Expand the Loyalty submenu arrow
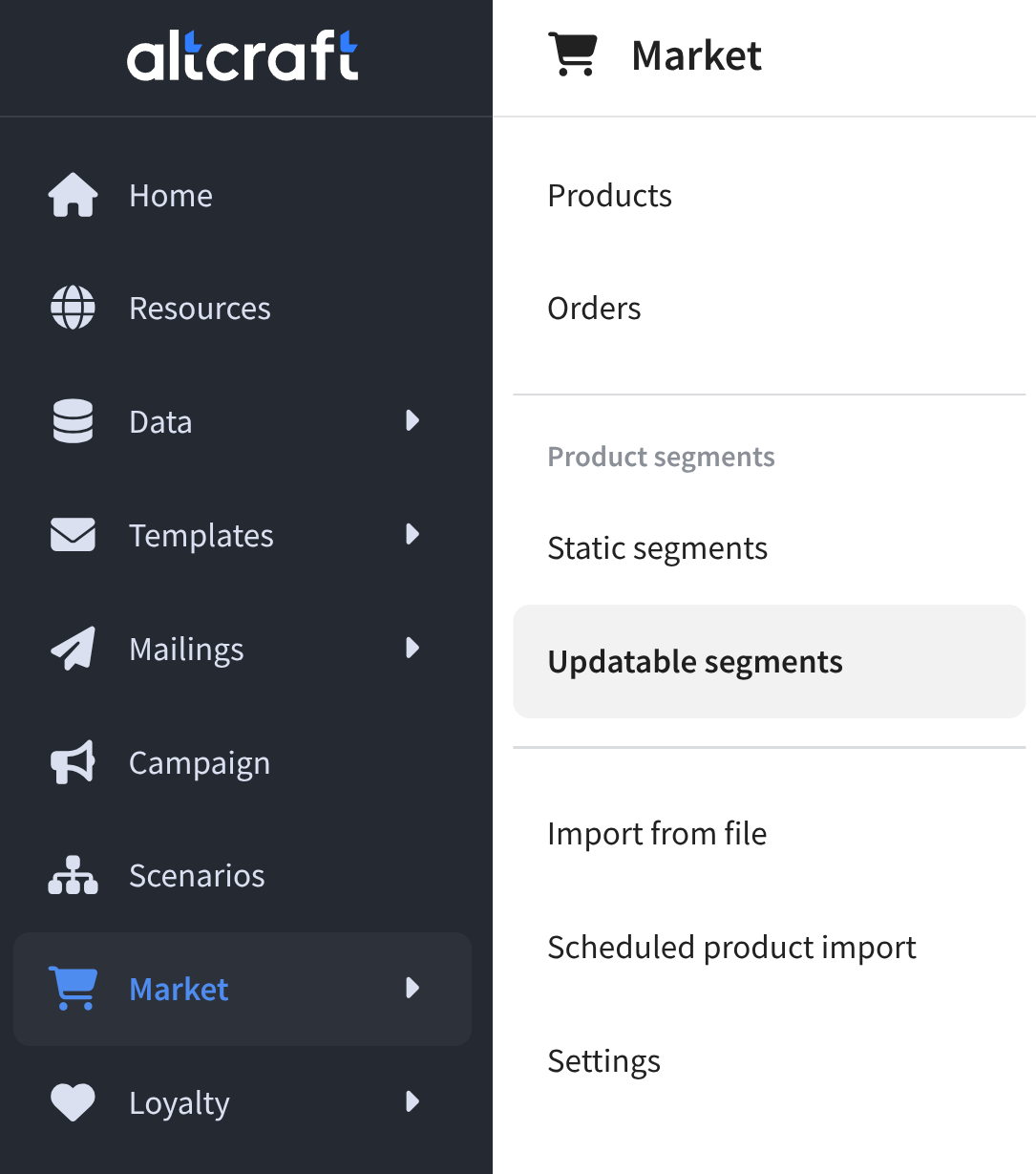This screenshot has height=1174, width=1036. coord(412,1101)
